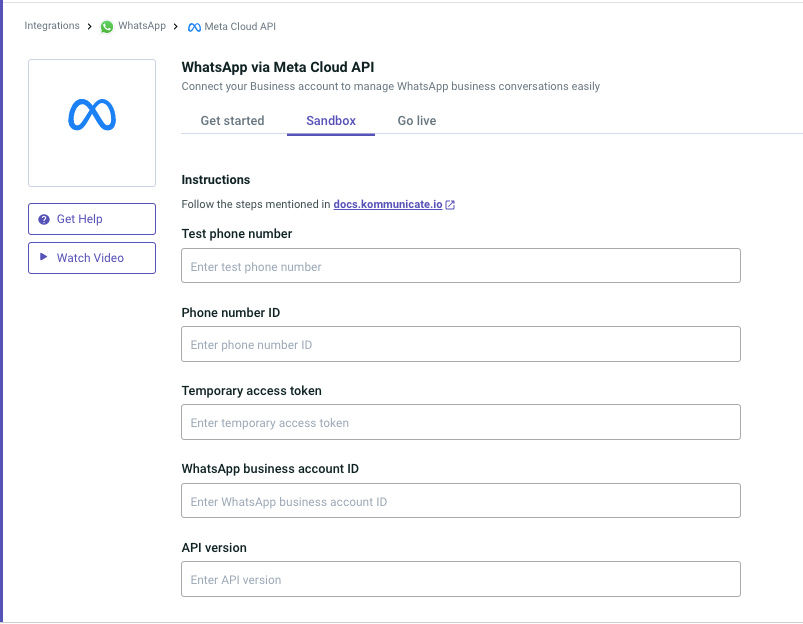Focus the API version input box
The width and height of the screenshot is (803, 624).
pyautogui.click(x=460, y=579)
